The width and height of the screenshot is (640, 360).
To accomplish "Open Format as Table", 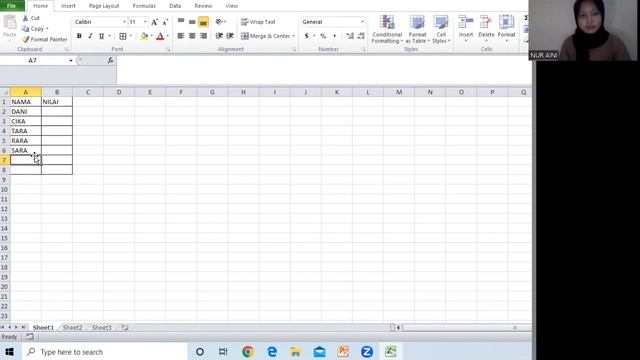I will [x=417, y=29].
